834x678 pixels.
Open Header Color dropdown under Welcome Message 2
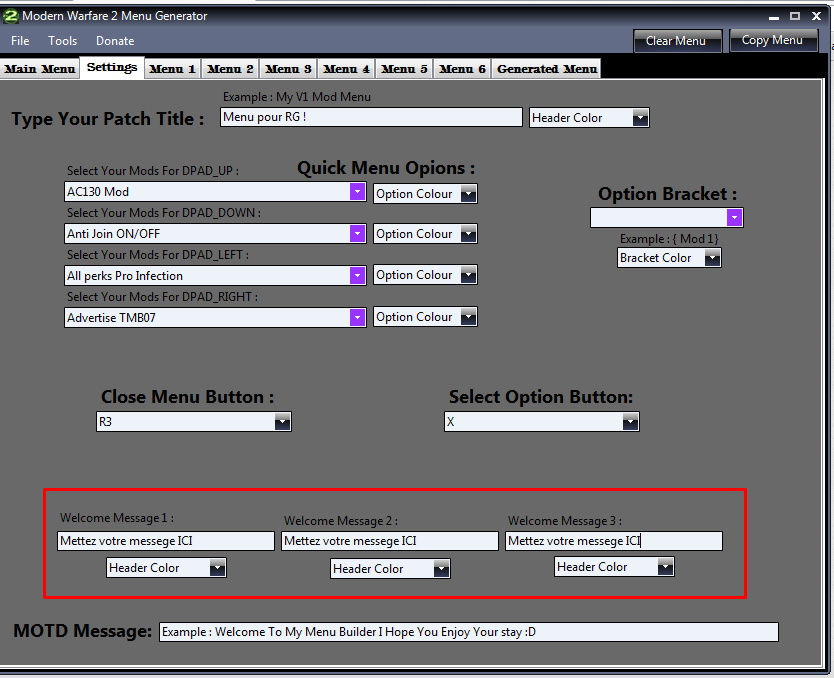tap(390, 569)
